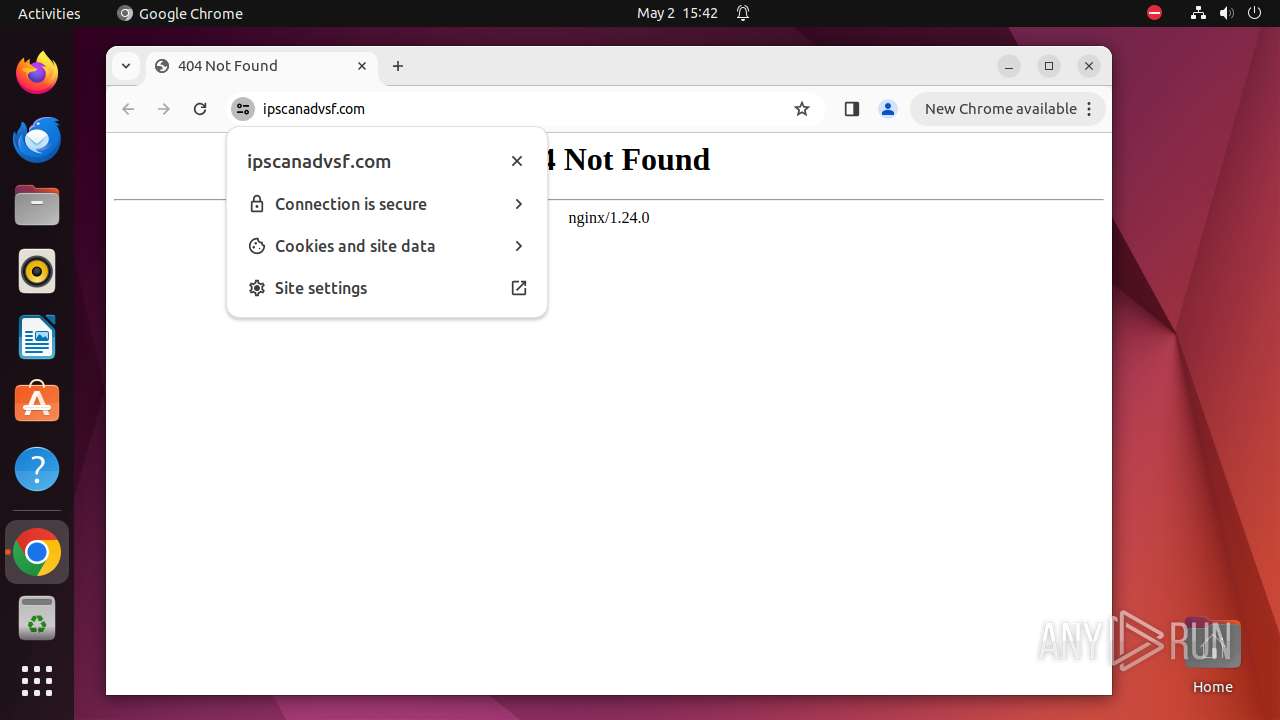
Task: Close the Chrome window
Action: [1089, 66]
